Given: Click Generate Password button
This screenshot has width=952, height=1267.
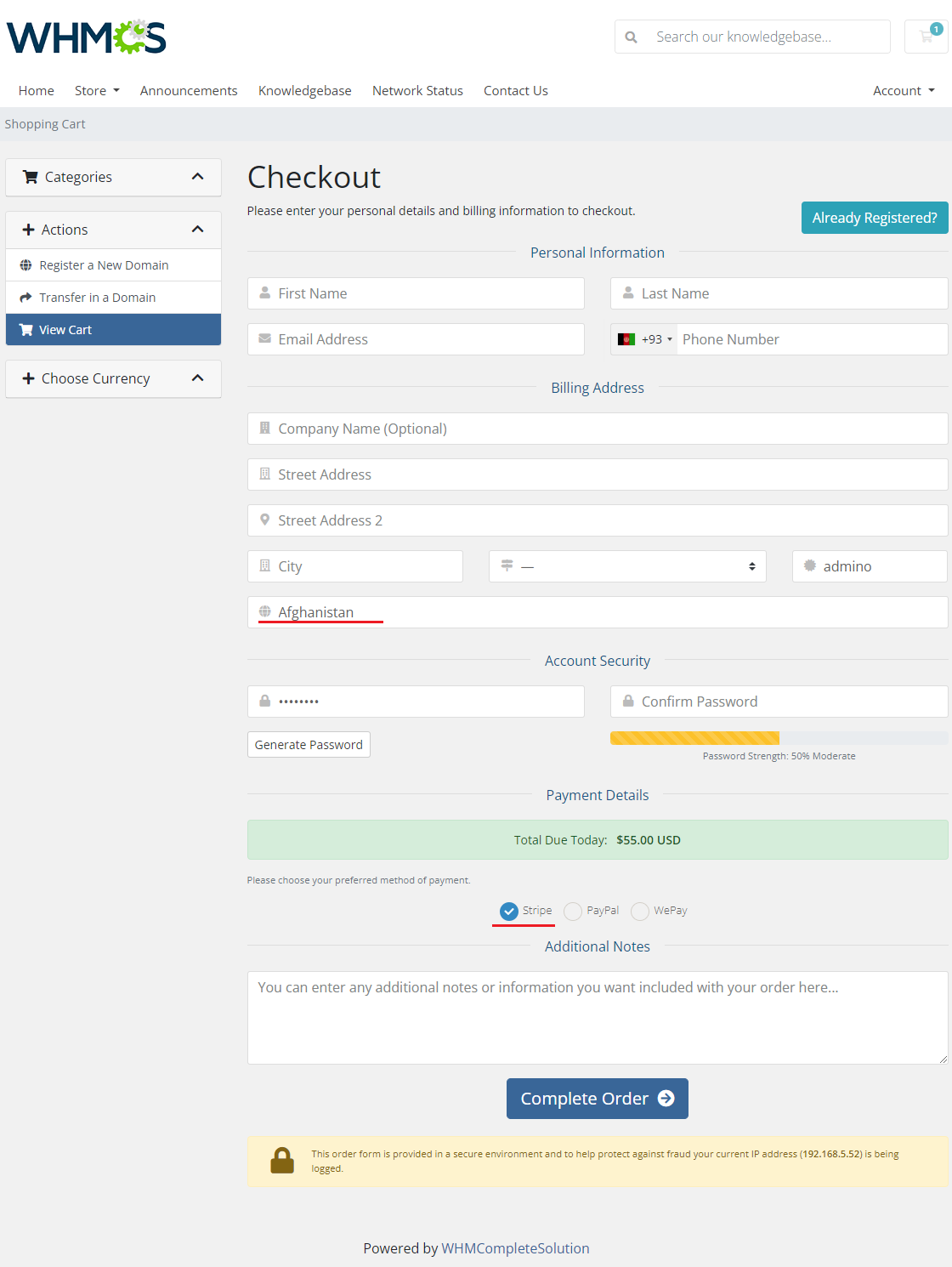Looking at the screenshot, I should point(309,745).
